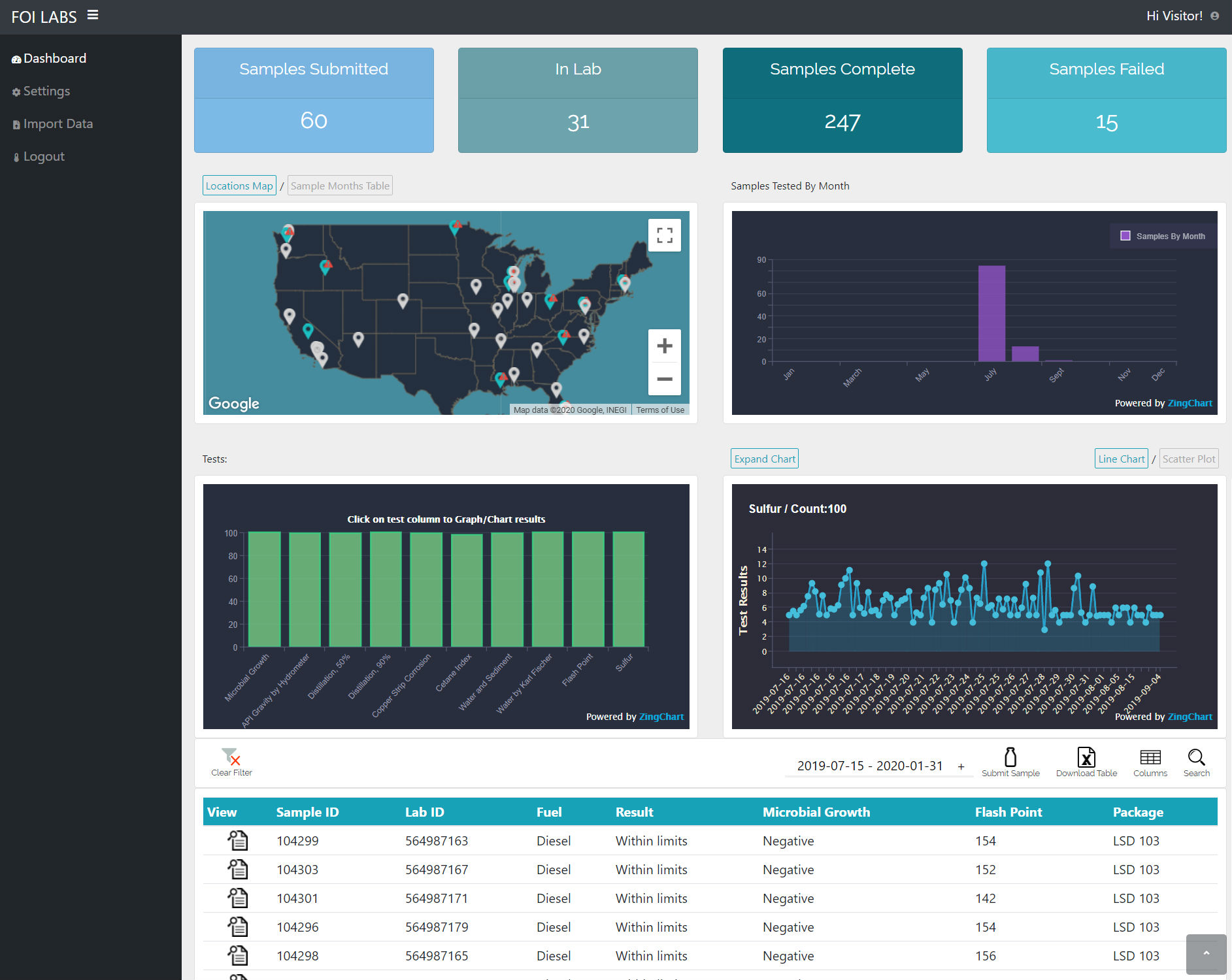Enter fullscreen on the locations map
The image size is (1232, 980).
click(664, 235)
